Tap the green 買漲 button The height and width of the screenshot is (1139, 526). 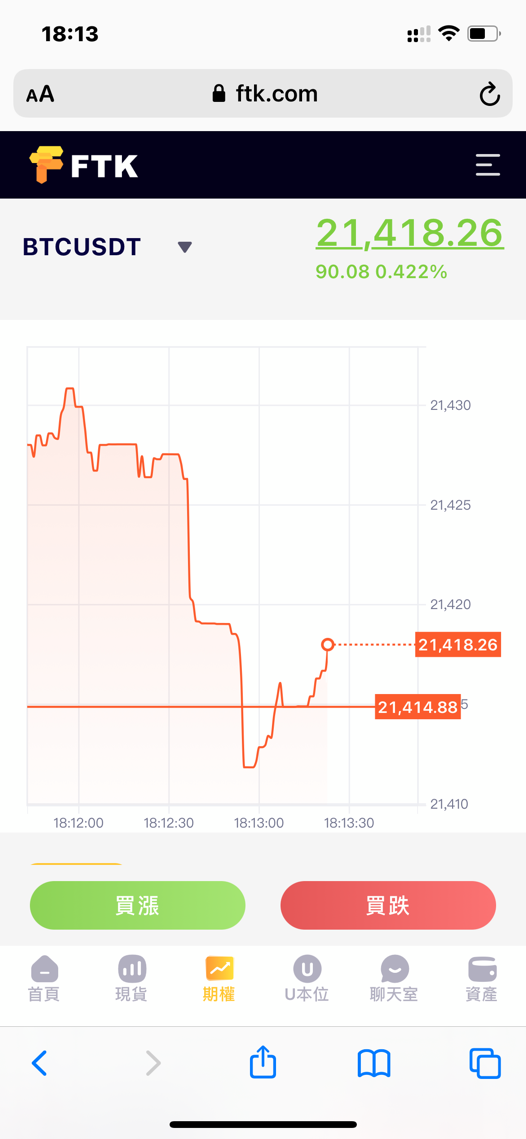[x=137, y=905]
